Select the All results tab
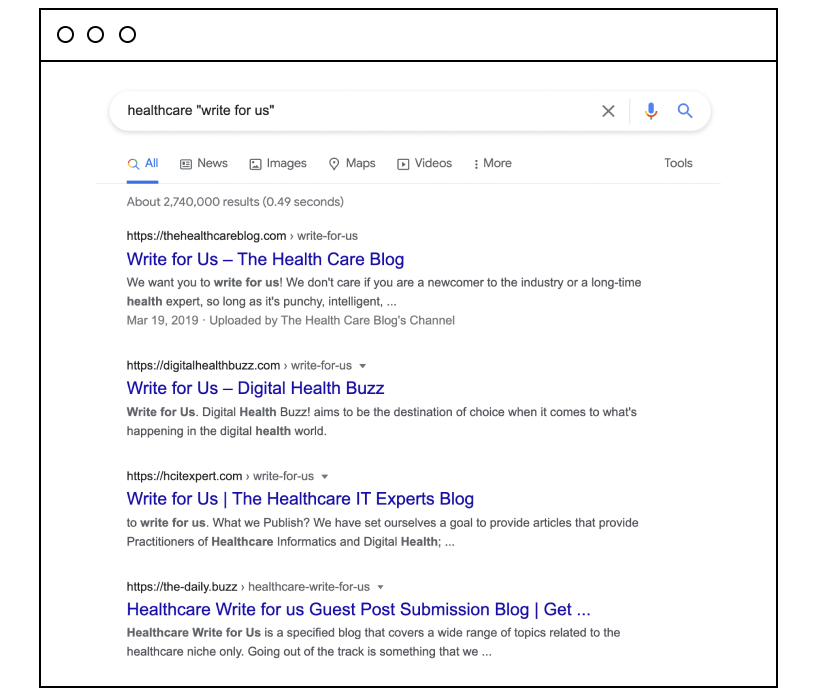Screen dimensions: 818x698 142,164
